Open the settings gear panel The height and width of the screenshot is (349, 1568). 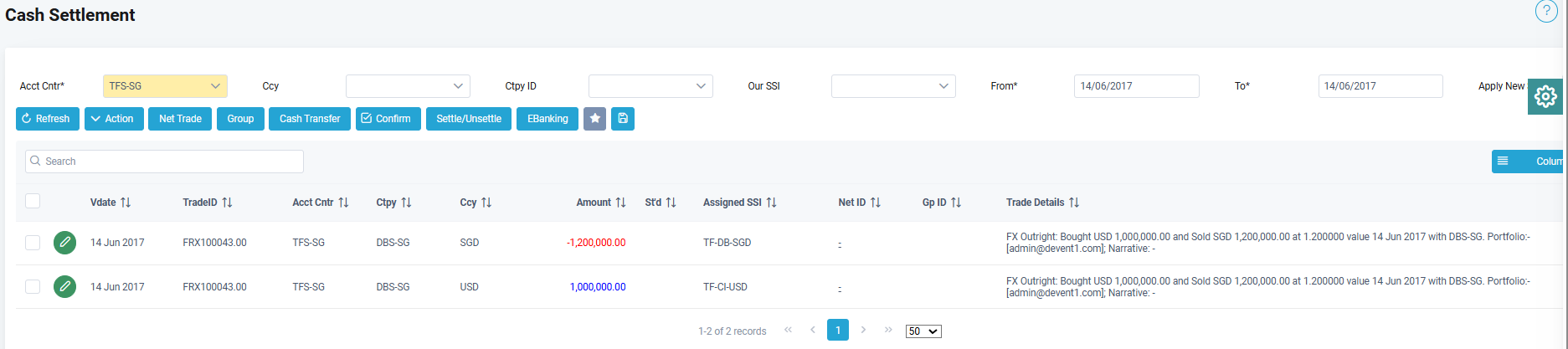(x=1545, y=97)
